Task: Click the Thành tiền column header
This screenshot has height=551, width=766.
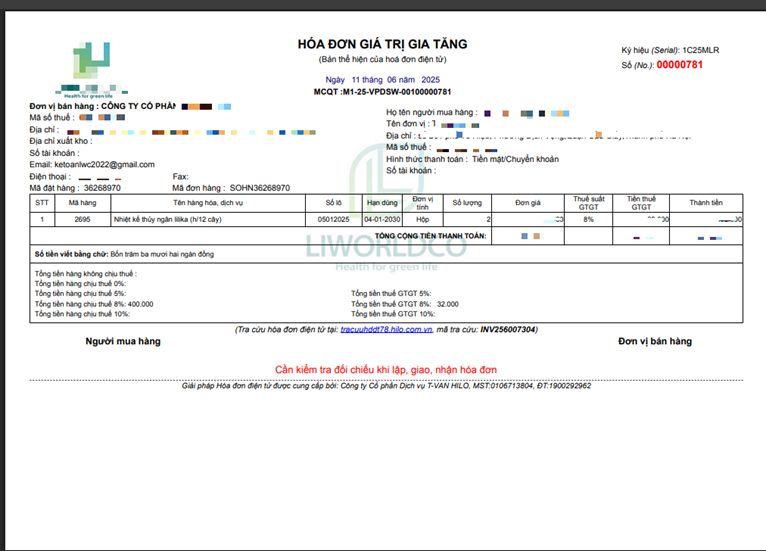Action: pyautogui.click(x=706, y=203)
